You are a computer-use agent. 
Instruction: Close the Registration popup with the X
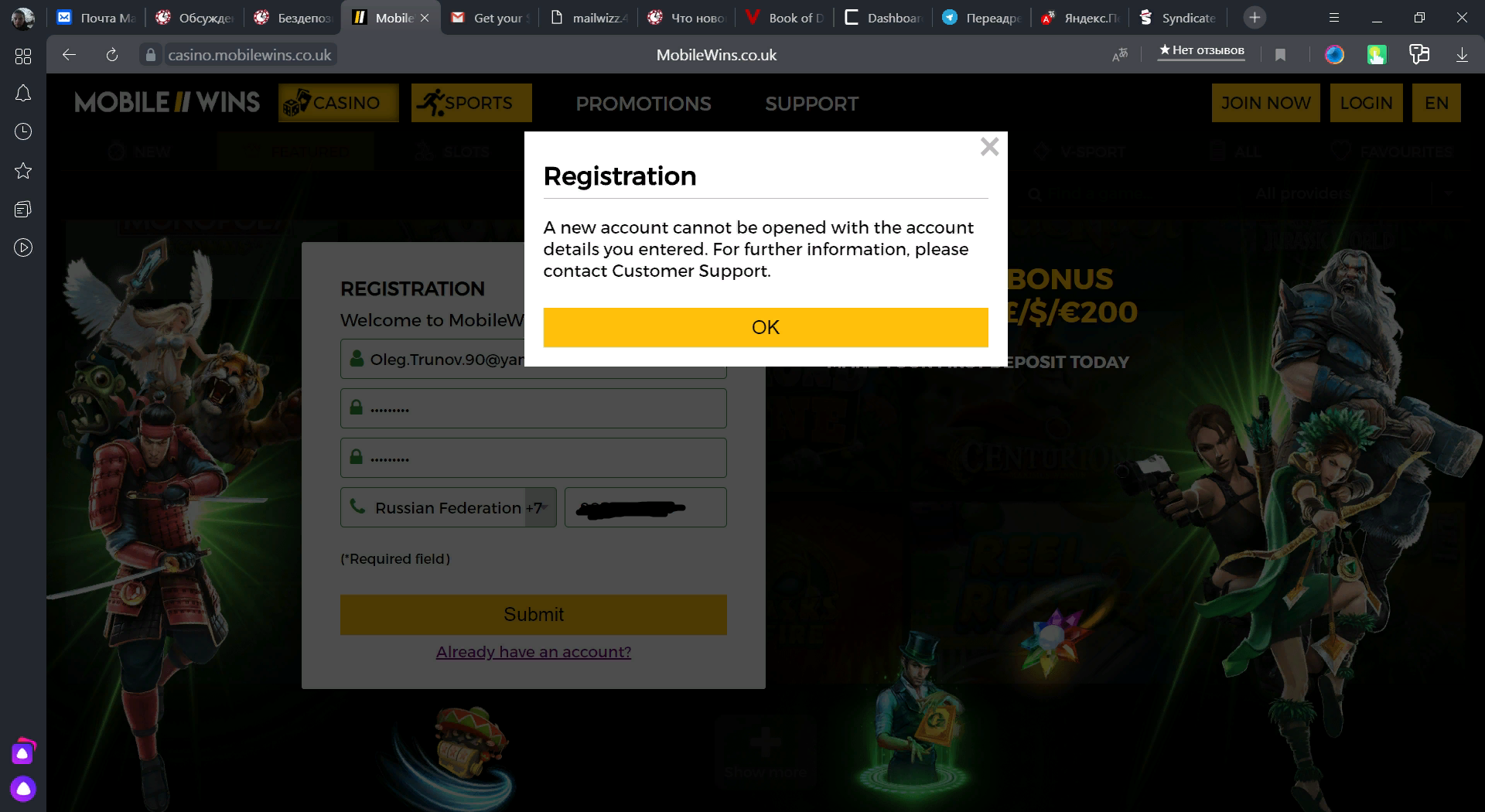tap(989, 147)
